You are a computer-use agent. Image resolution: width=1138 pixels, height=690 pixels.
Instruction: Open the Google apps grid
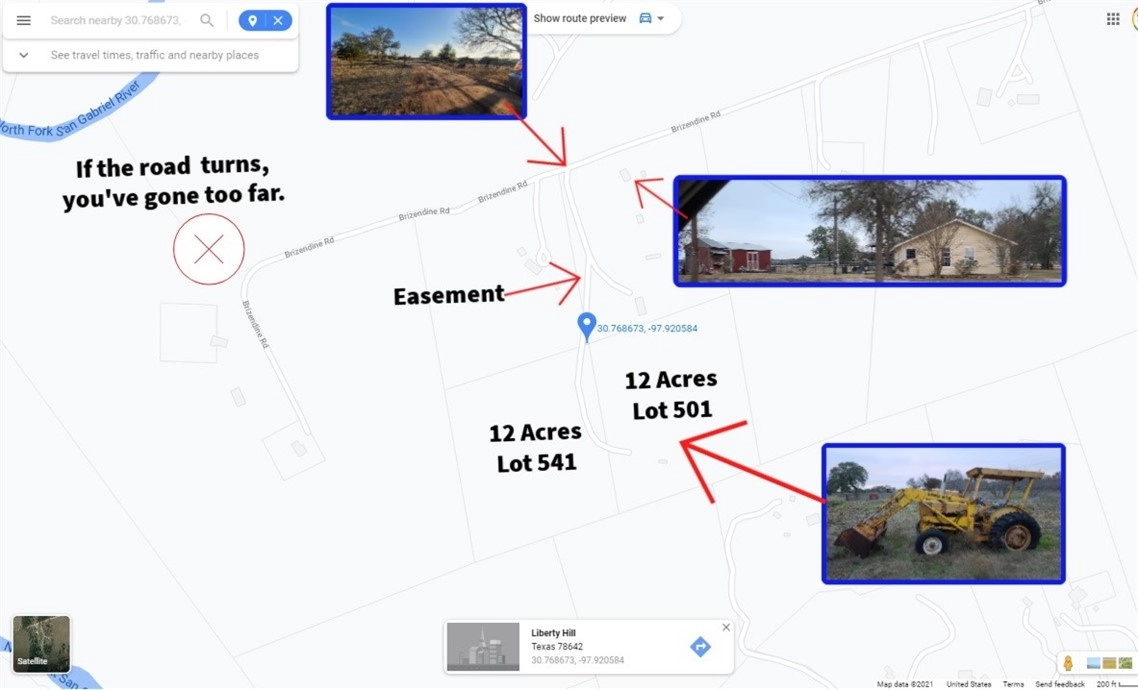[1113, 19]
